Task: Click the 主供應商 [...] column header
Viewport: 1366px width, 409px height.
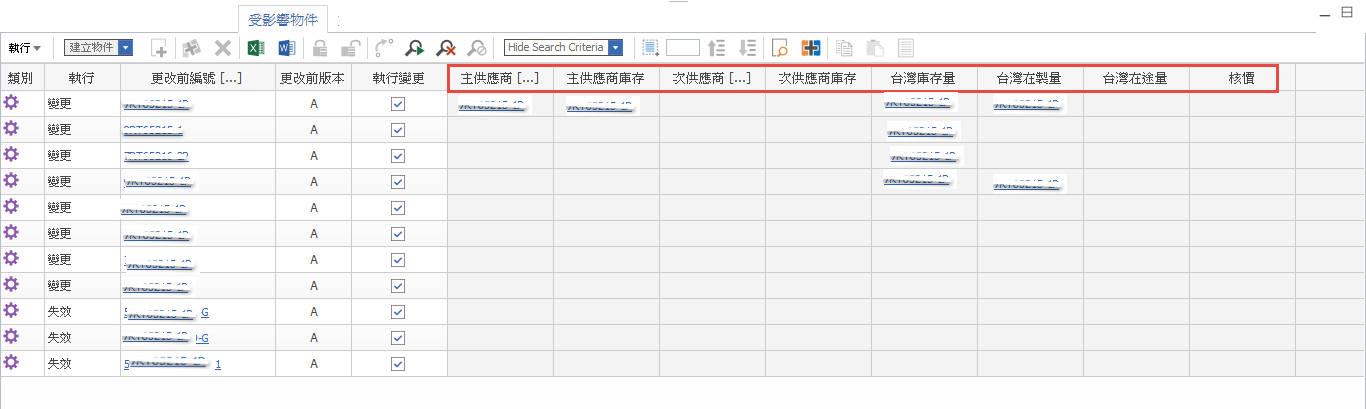Action: point(500,78)
